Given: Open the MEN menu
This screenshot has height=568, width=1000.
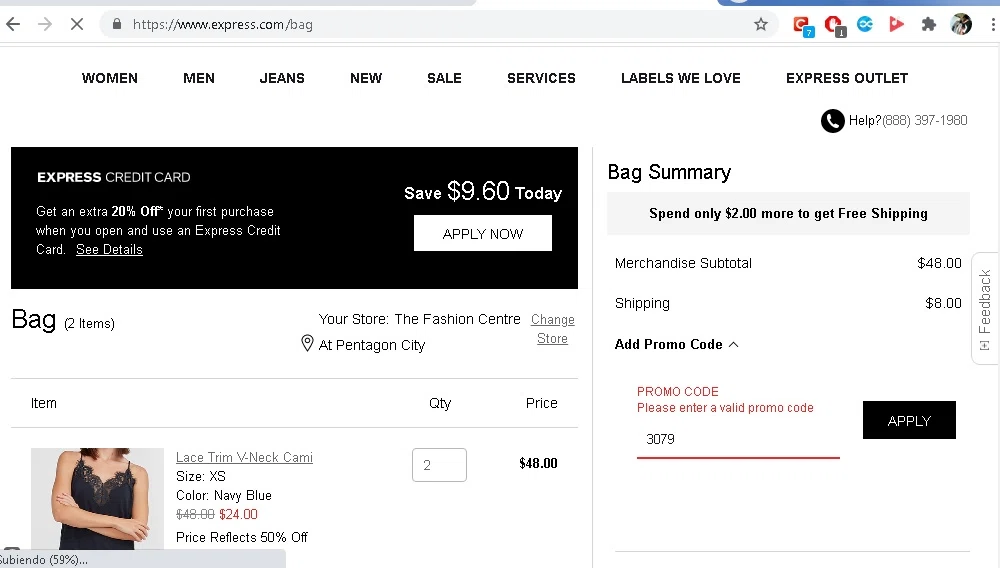Looking at the screenshot, I should tap(199, 78).
